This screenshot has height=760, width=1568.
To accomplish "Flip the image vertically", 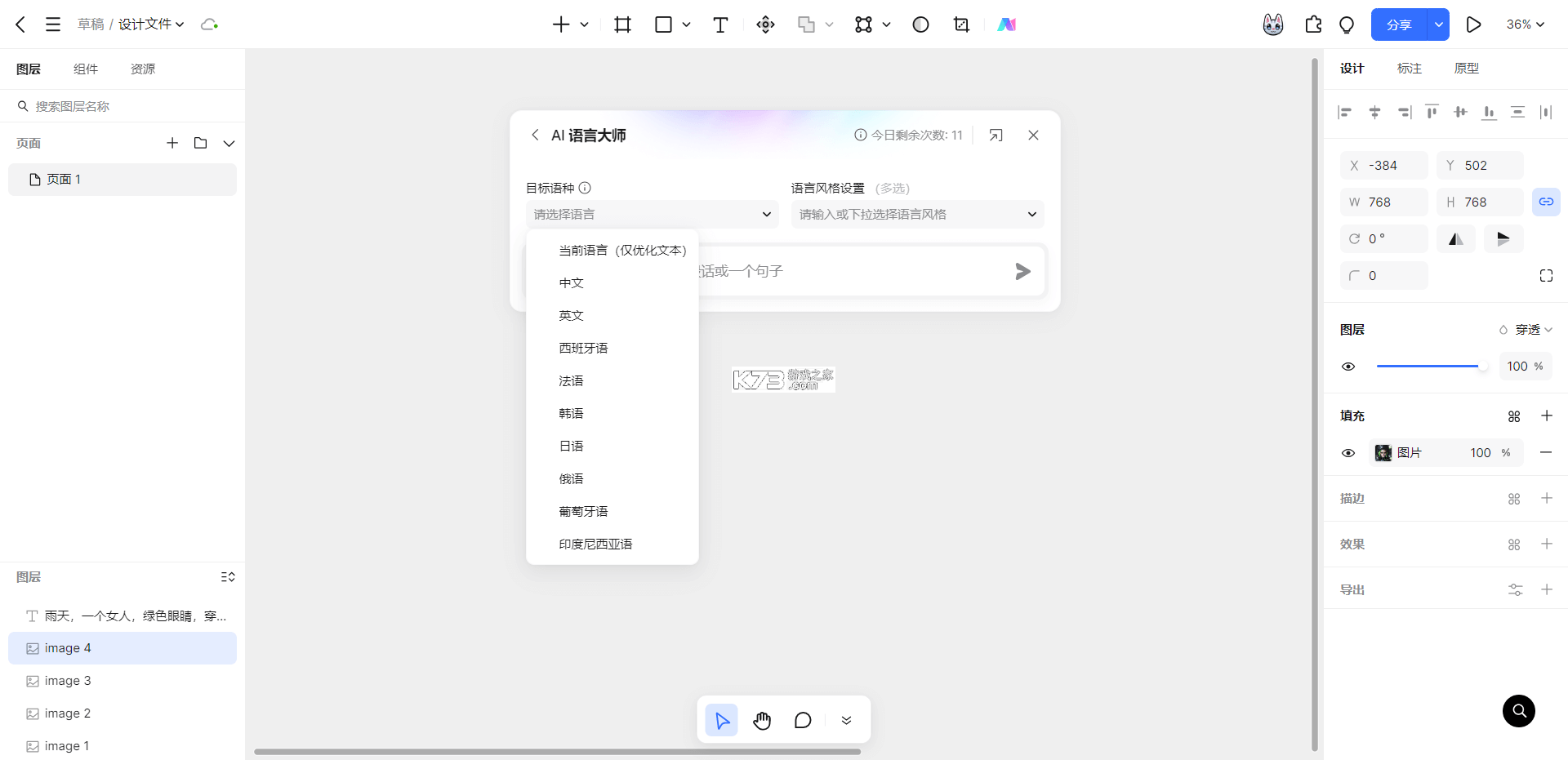I will [1503, 238].
